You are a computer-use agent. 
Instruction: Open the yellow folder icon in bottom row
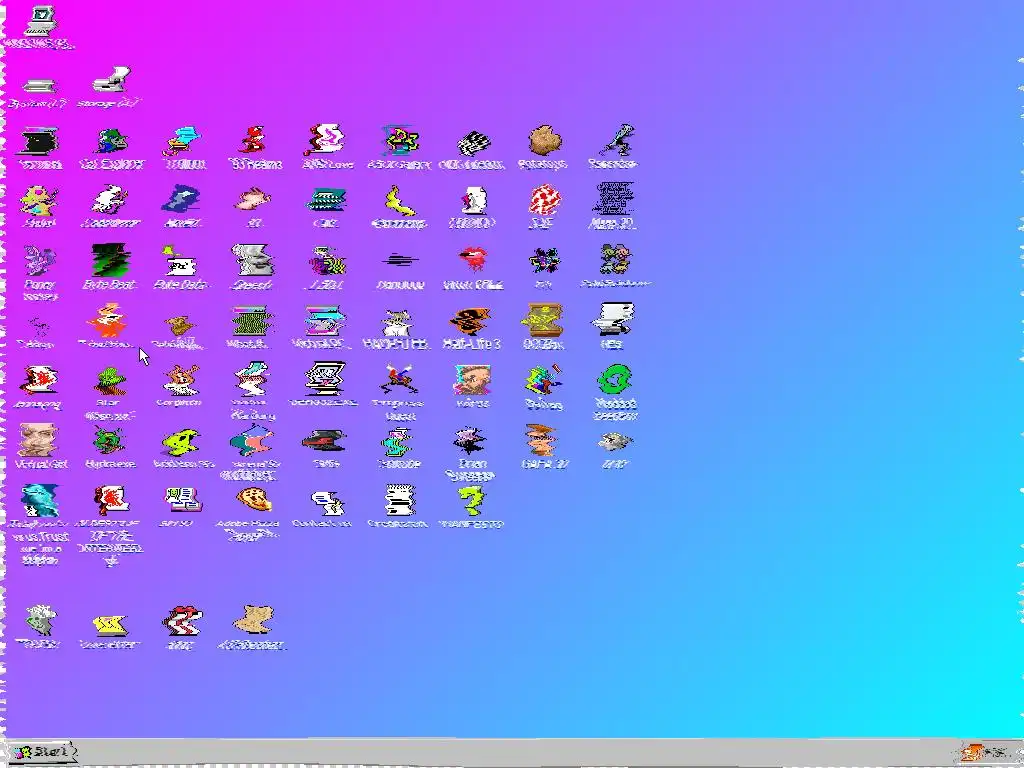click(110, 625)
